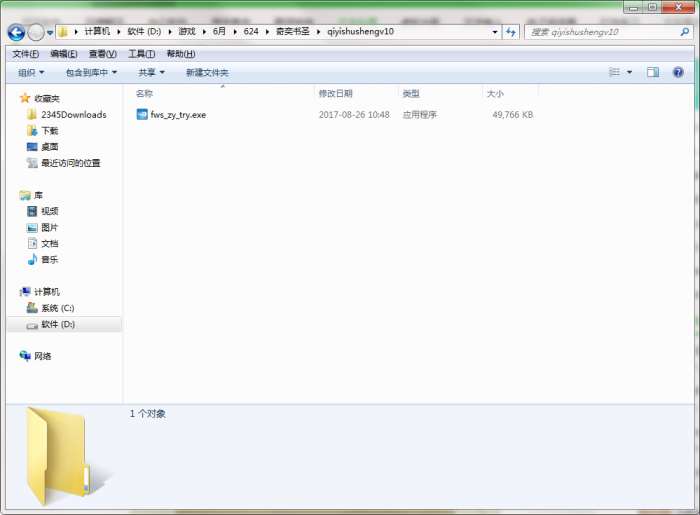
Task: Click the 网络 network icon in sidebar
Action: pos(25,356)
